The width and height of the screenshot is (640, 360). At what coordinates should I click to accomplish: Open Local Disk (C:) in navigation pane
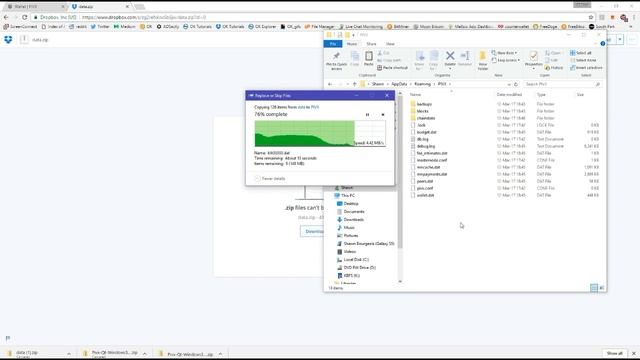coord(356,260)
